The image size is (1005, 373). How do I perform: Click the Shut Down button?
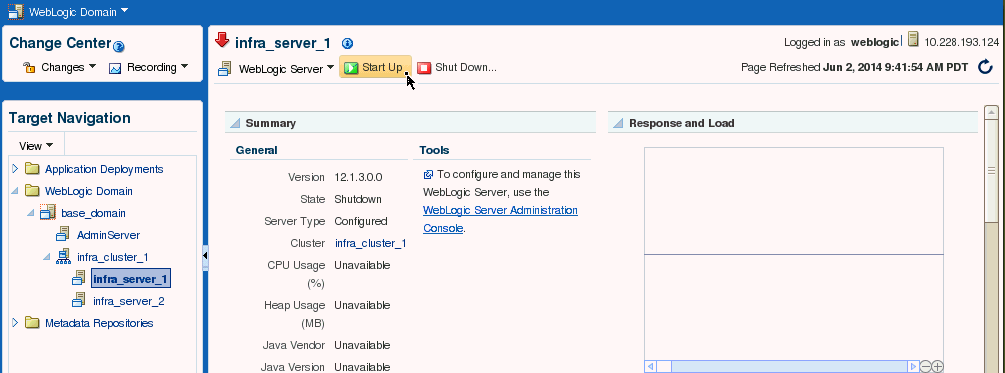(456, 67)
